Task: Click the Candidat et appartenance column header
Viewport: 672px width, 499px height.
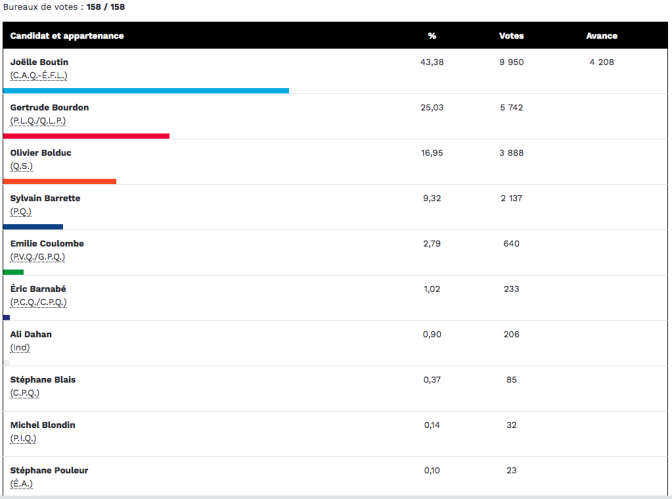Action: coord(67,36)
